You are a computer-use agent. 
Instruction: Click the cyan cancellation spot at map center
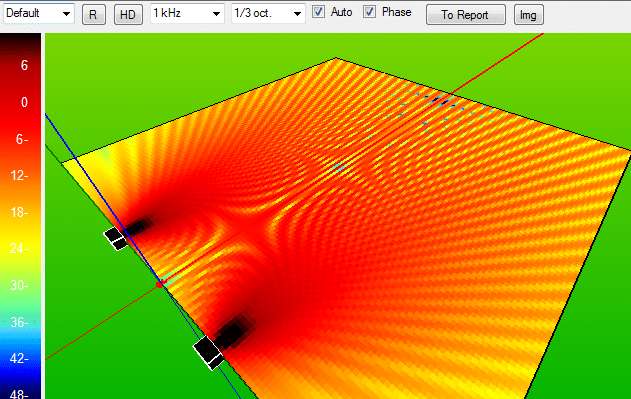coord(339,167)
